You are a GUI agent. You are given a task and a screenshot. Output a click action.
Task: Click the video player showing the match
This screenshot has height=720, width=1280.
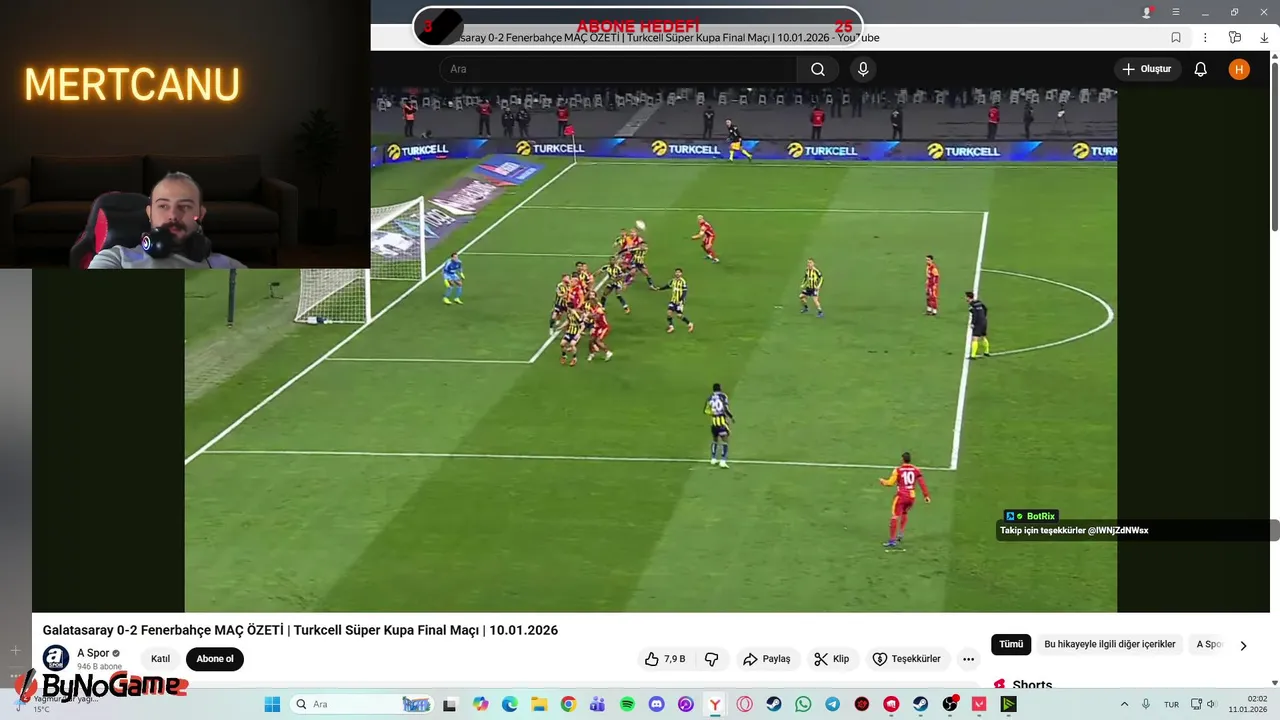(650, 350)
